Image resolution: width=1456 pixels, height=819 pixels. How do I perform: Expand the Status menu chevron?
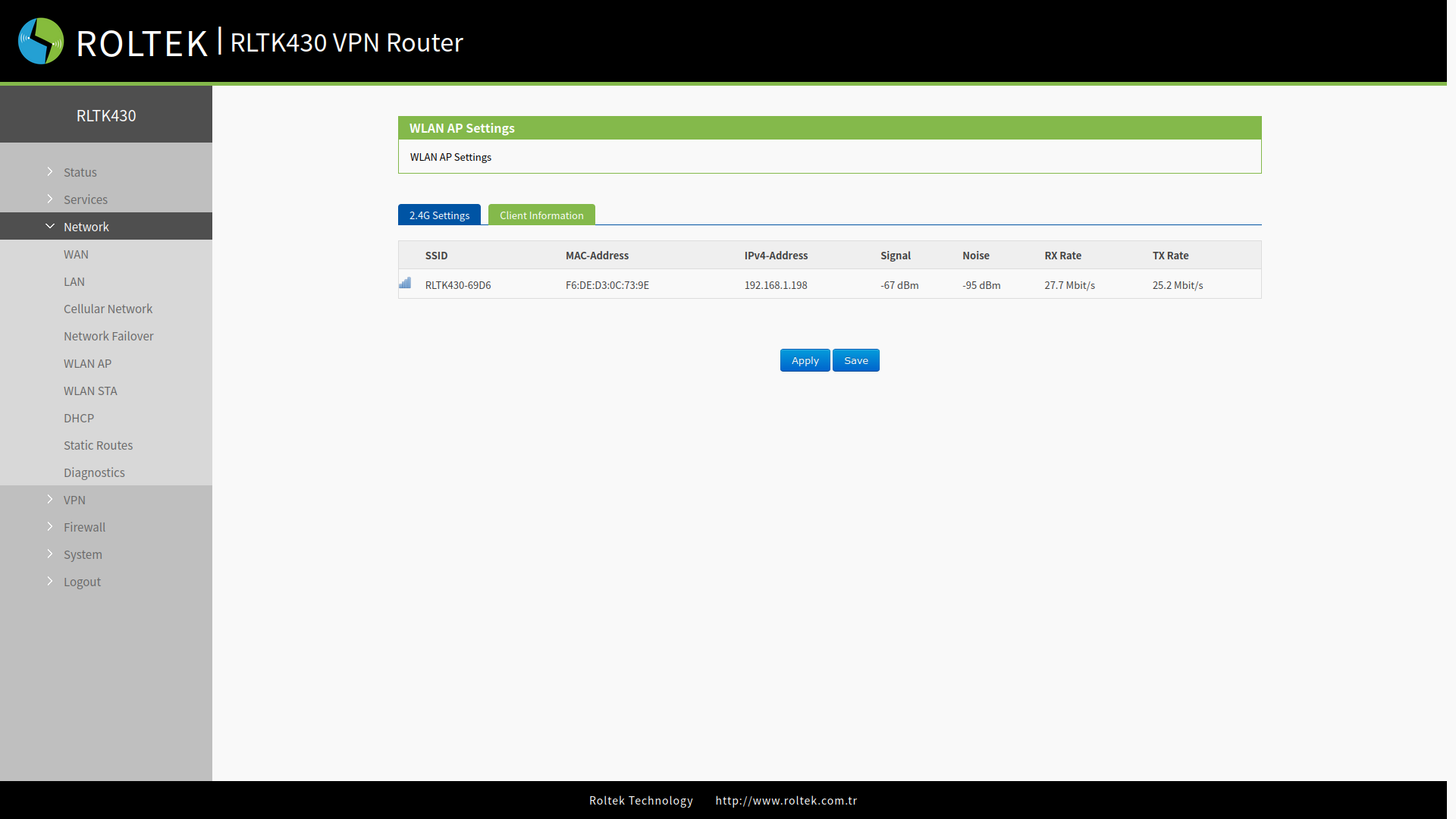click(x=50, y=171)
